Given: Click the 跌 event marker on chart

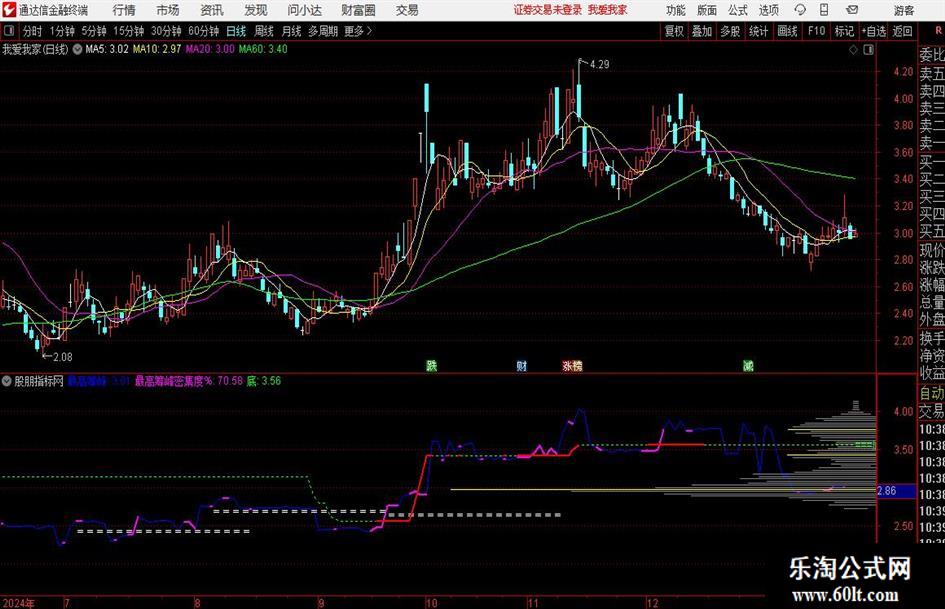Looking at the screenshot, I should click(x=432, y=365).
